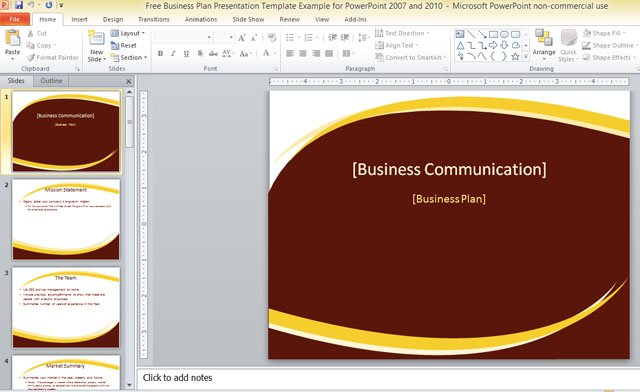
Task: Click the Bullets list icon
Action: (x=290, y=38)
